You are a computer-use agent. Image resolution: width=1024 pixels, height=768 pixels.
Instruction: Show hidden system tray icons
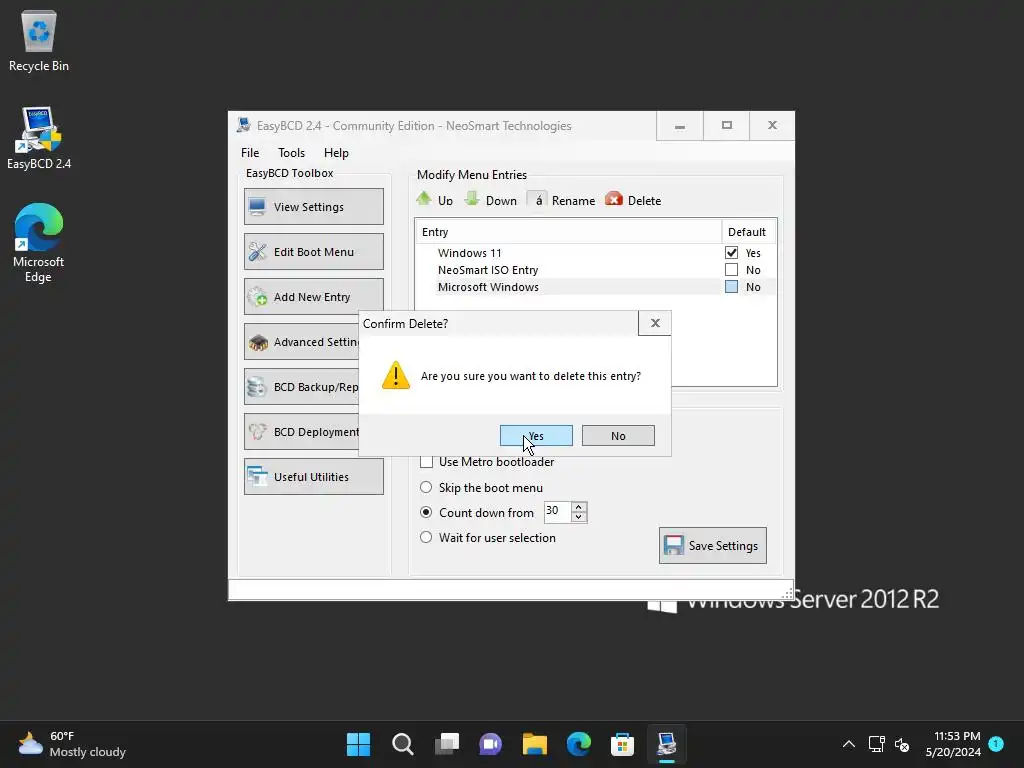pyautogui.click(x=848, y=744)
